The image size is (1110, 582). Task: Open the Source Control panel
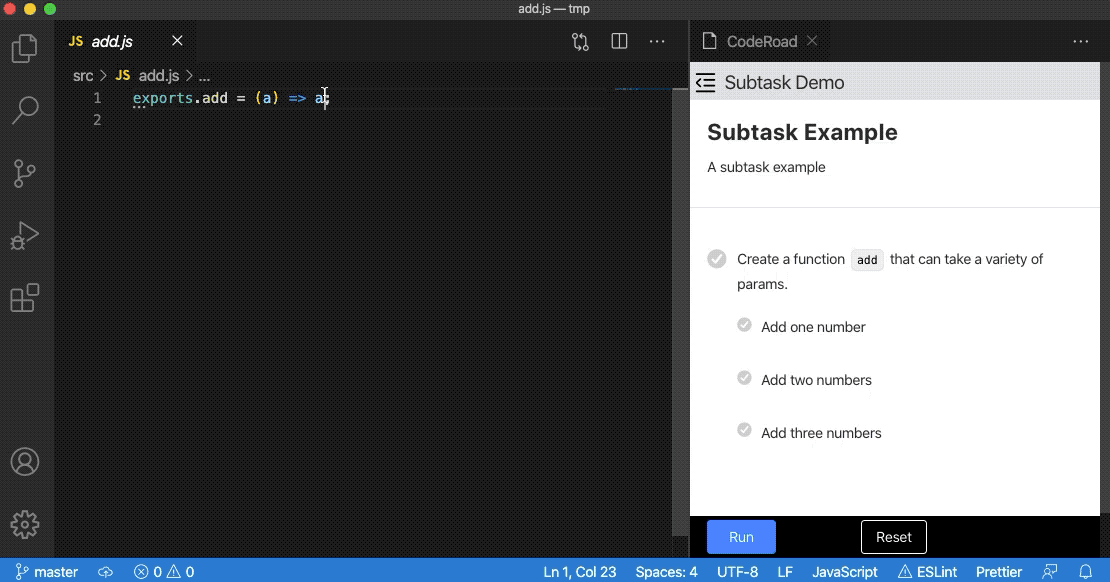(x=25, y=173)
